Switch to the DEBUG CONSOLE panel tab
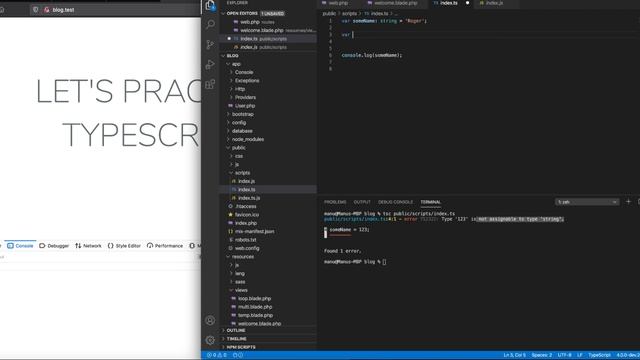Screen dimensions: 640x360 [x=395, y=202]
